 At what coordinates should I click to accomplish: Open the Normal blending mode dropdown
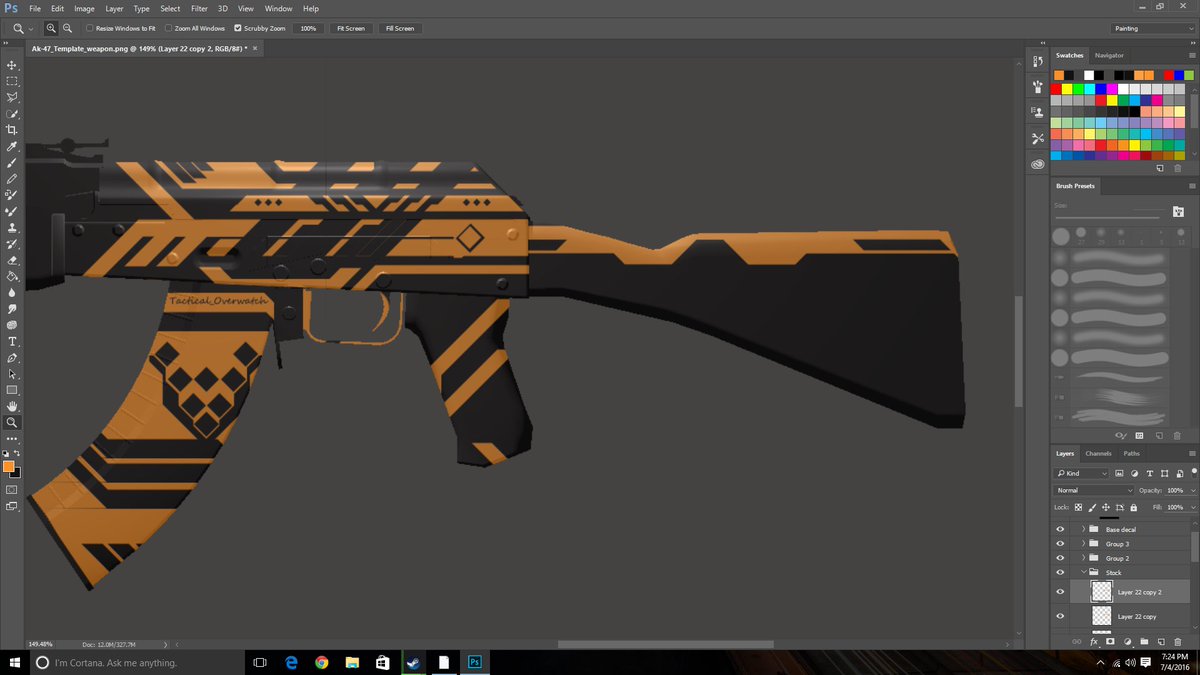point(1092,490)
